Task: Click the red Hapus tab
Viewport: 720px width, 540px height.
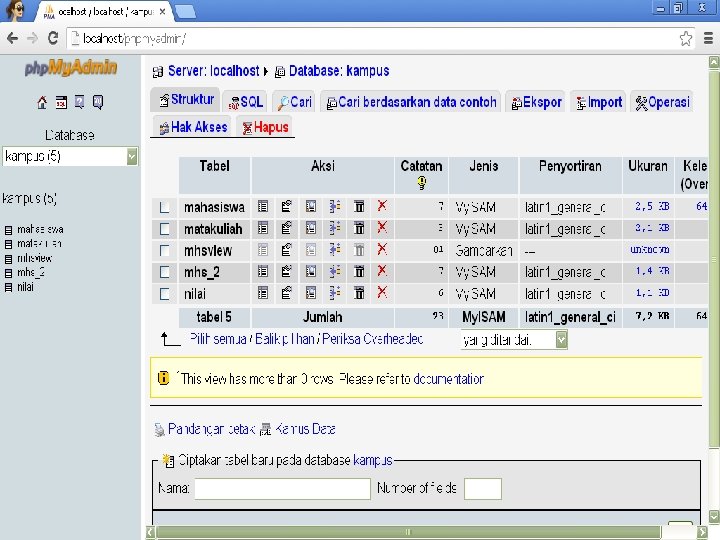Action: pos(265,127)
